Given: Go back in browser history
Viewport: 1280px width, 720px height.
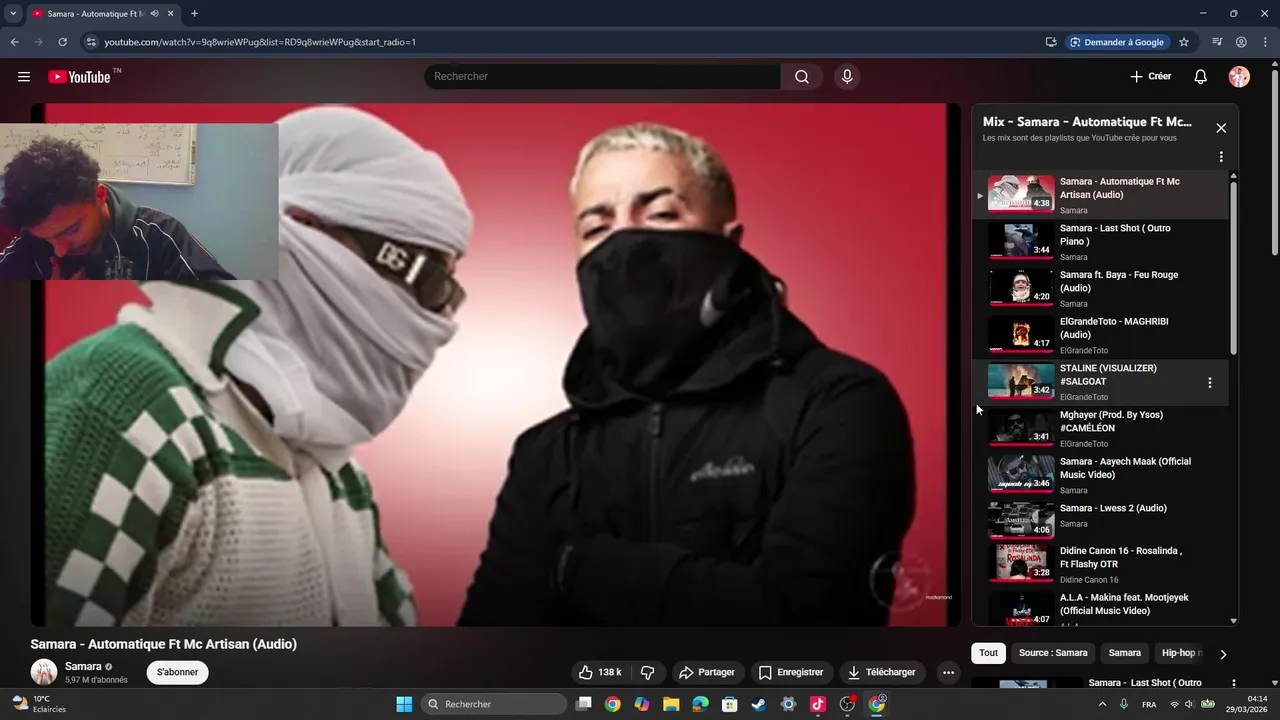Looking at the screenshot, I should 14,42.
